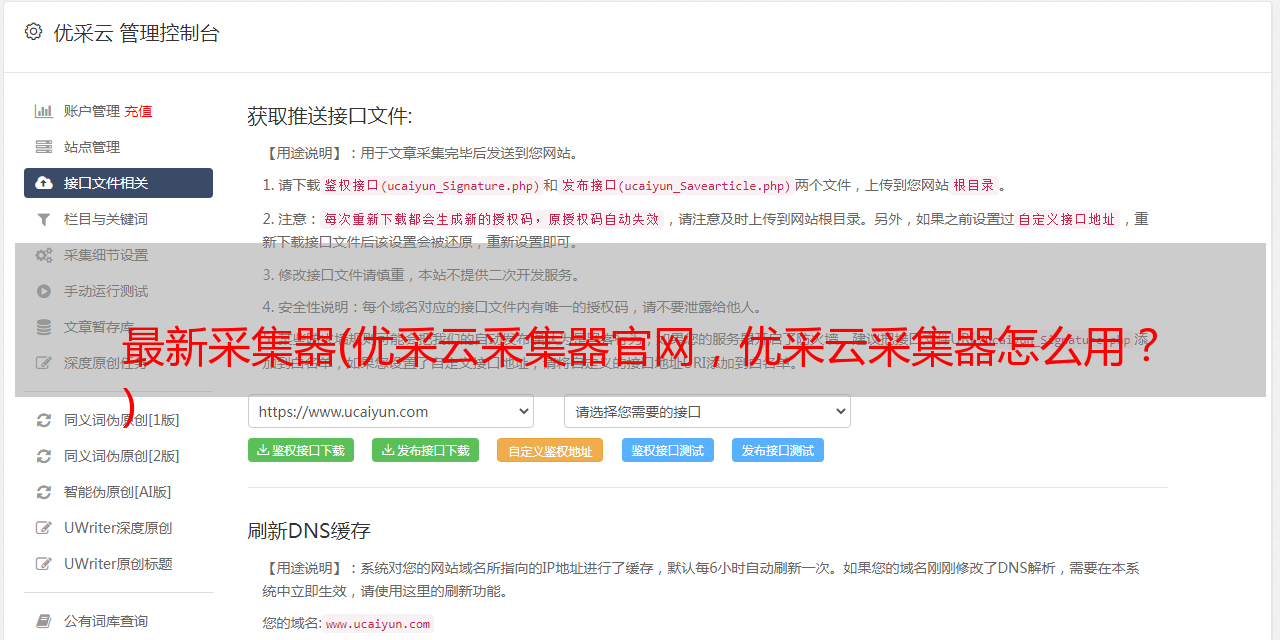The width and height of the screenshot is (1280, 640).
Task: Click the orange 自定义鉴权地址 button
Action: (x=549, y=451)
